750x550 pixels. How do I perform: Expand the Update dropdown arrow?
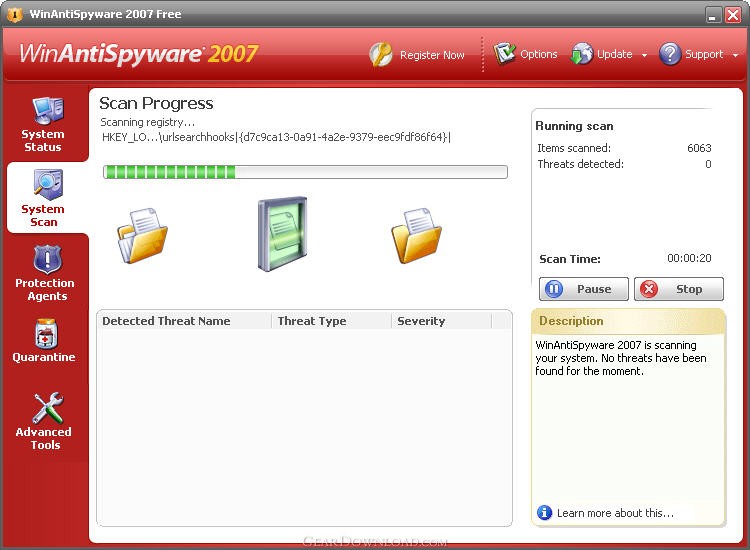coord(644,55)
